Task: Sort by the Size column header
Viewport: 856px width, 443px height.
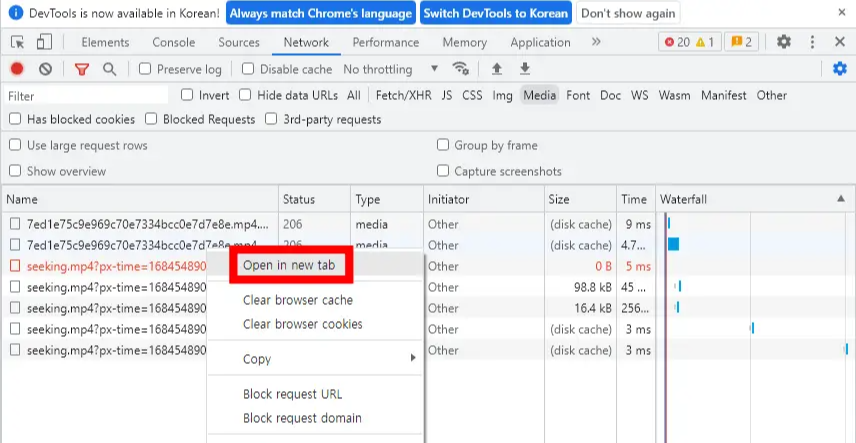Action: pos(580,199)
